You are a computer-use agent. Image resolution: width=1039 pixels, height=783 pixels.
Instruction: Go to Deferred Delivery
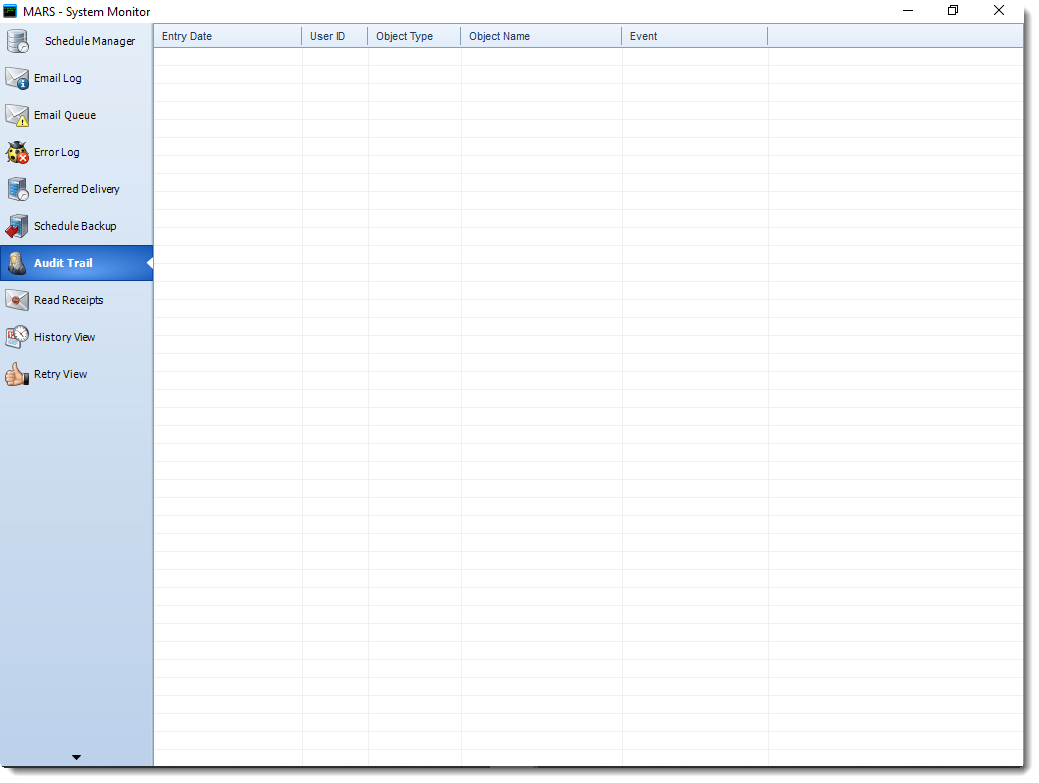(x=77, y=189)
